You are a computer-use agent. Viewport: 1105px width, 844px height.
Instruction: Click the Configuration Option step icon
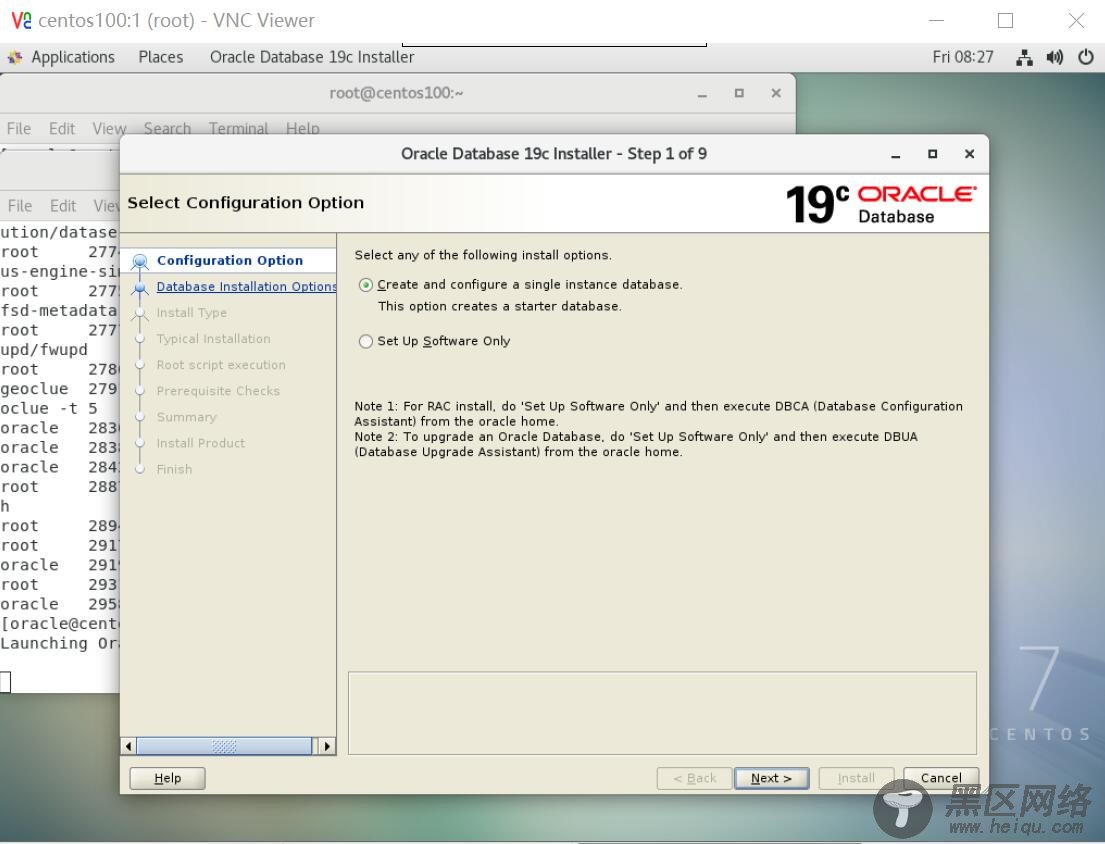(140, 261)
